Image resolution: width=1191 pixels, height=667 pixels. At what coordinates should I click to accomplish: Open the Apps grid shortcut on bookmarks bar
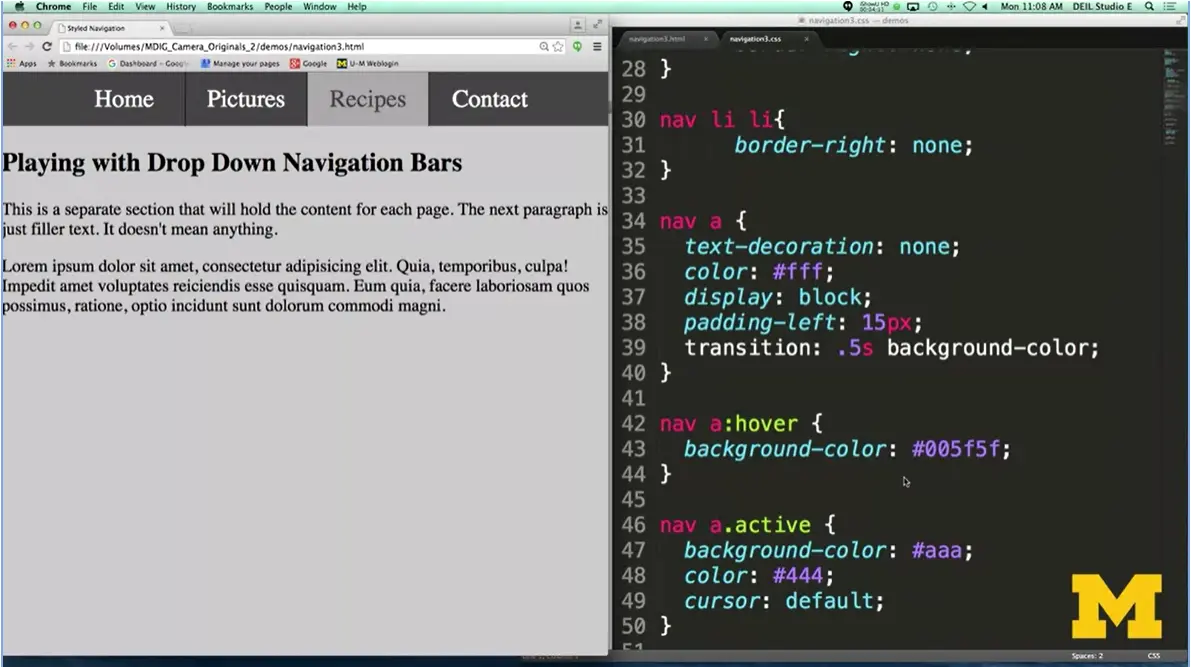(18, 62)
